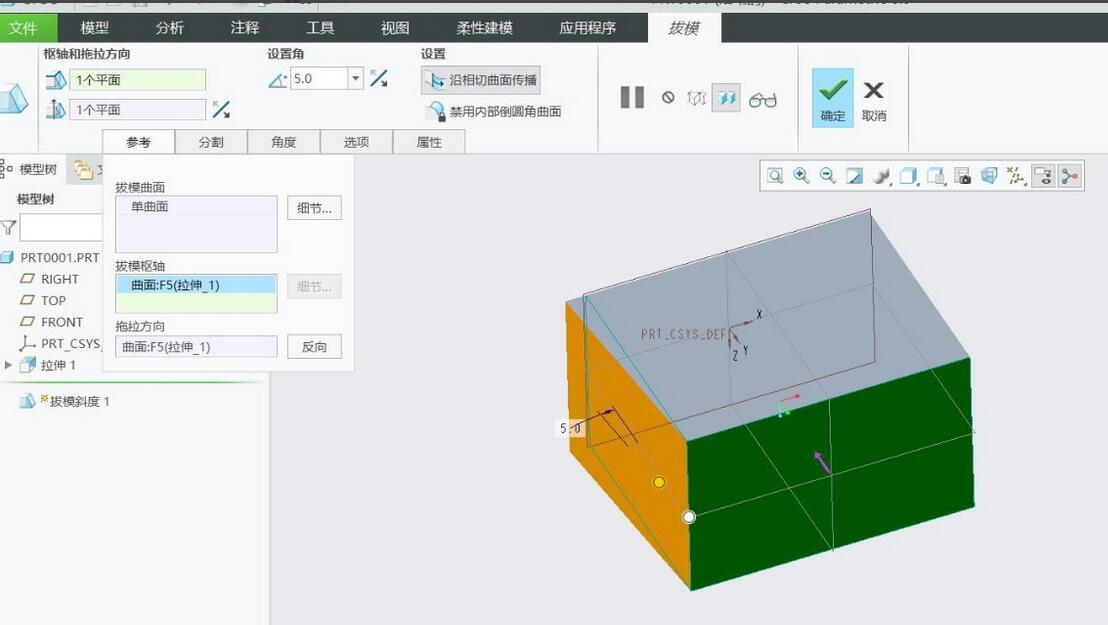Click 反向 button to flip pull direction
Image resolution: width=1108 pixels, height=625 pixels.
314,346
